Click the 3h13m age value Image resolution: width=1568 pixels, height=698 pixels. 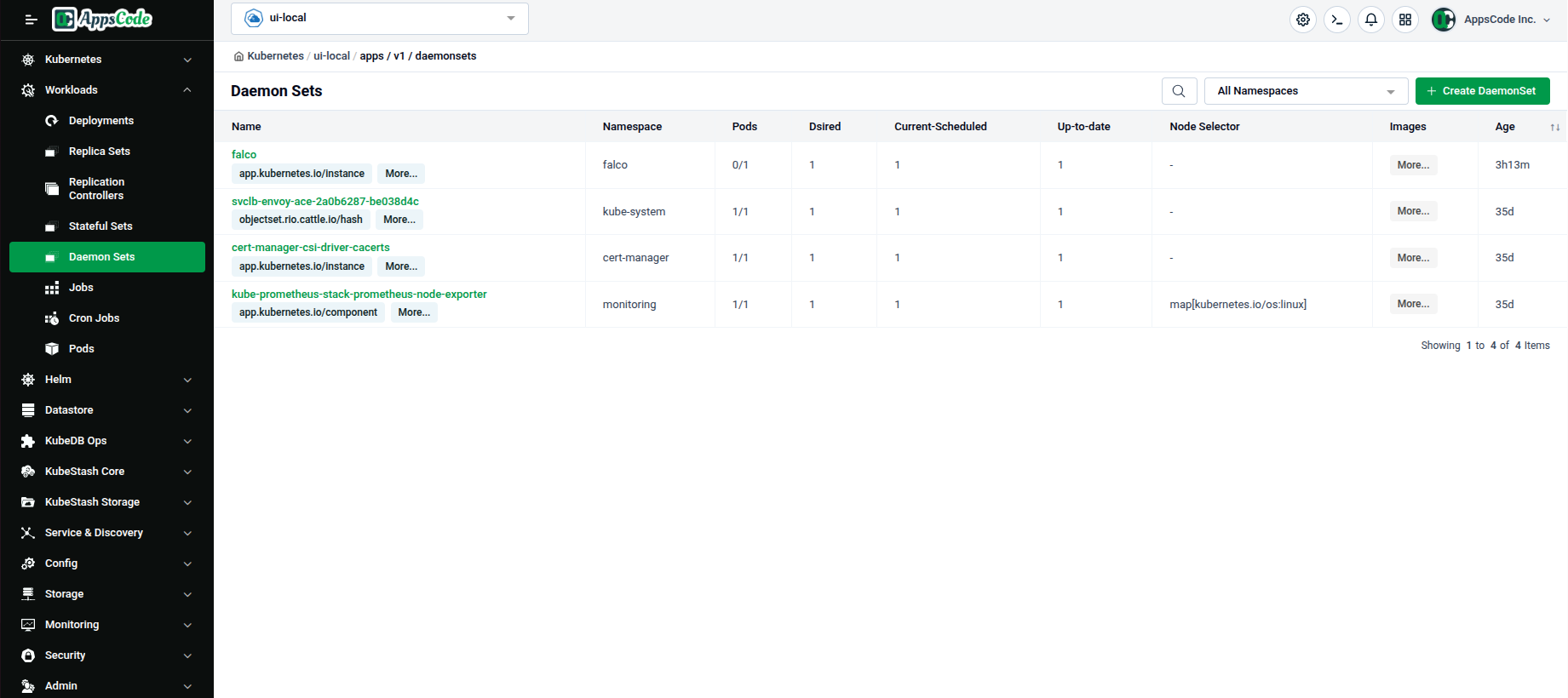[1513, 165]
